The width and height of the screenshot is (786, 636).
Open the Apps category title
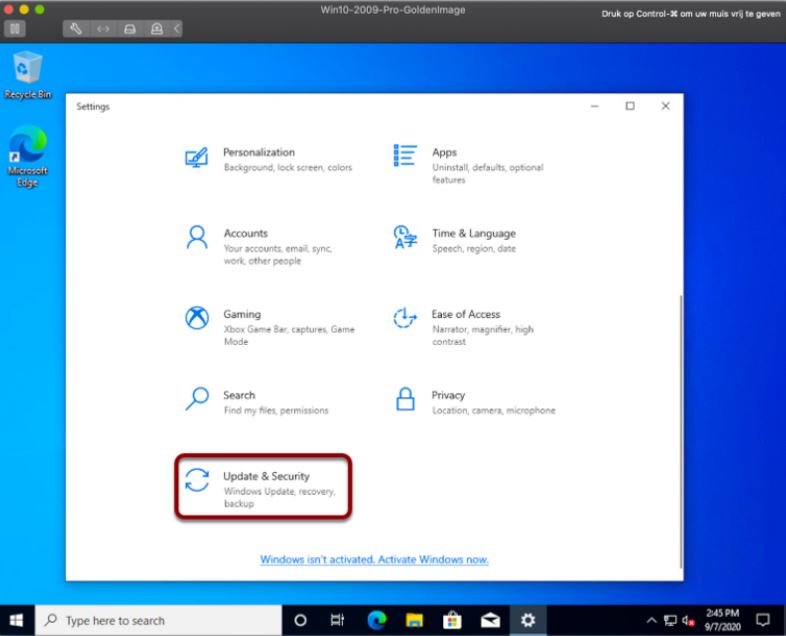click(x=444, y=152)
